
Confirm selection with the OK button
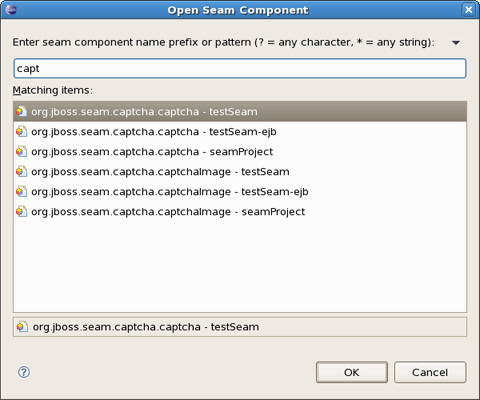[x=352, y=372]
